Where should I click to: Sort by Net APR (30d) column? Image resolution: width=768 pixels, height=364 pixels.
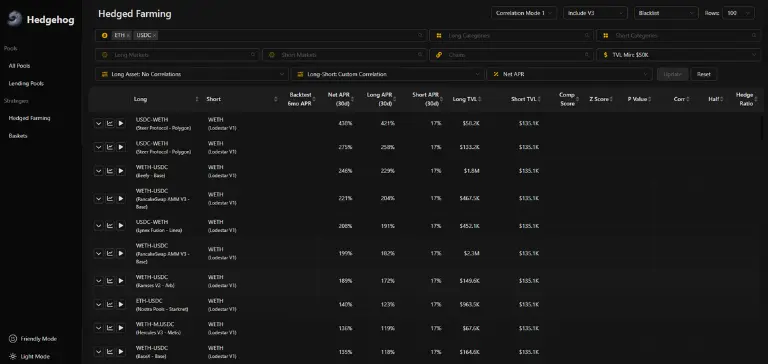pos(339,99)
